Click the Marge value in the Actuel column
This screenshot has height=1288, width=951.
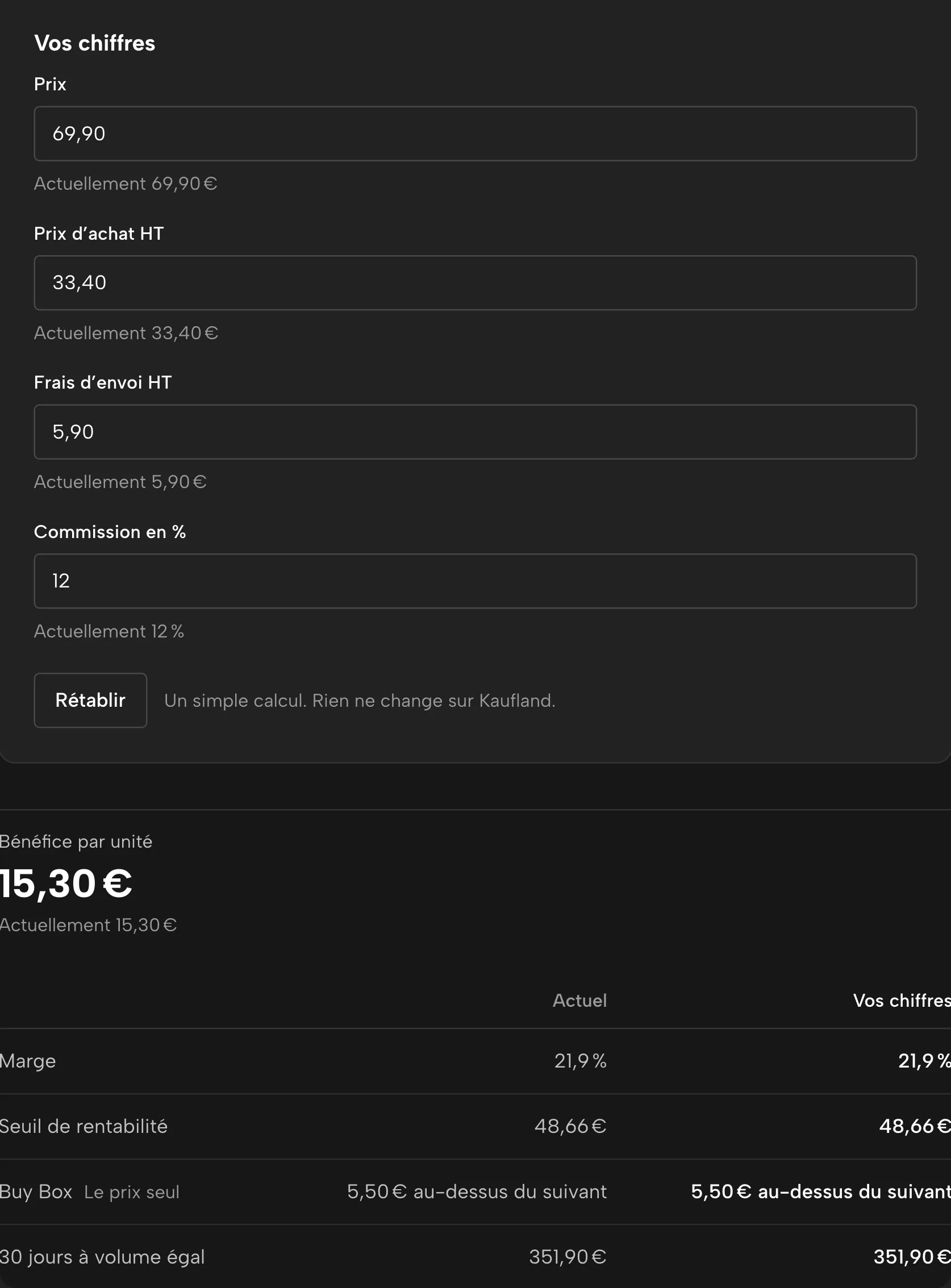coord(580,1061)
